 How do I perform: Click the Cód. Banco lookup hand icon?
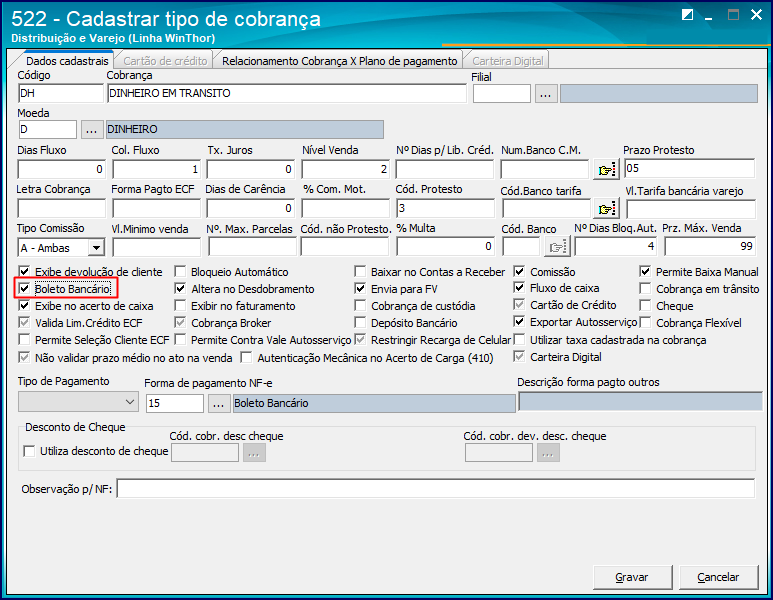pyautogui.click(x=557, y=247)
